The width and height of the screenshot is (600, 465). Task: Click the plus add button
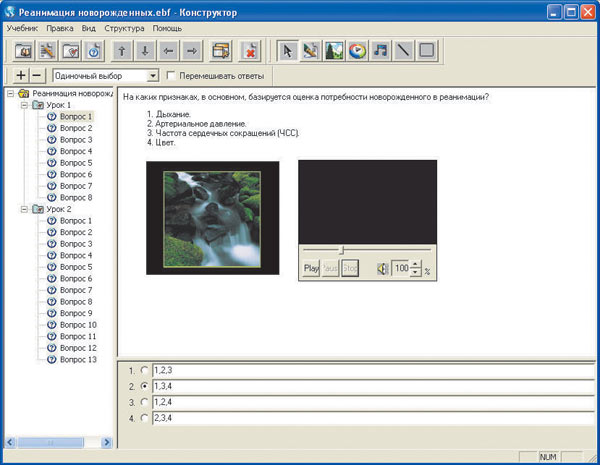[21, 76]
